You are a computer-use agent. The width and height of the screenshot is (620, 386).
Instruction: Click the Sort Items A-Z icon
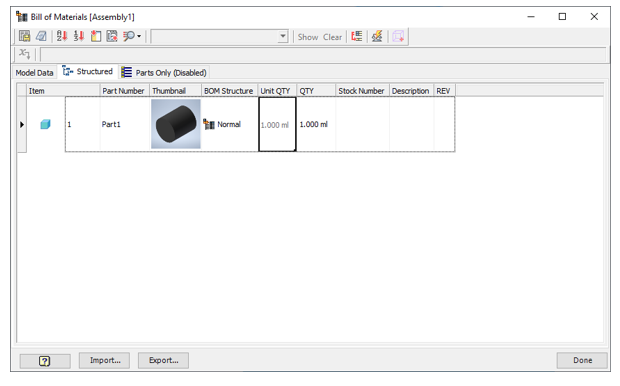point(62,36)
